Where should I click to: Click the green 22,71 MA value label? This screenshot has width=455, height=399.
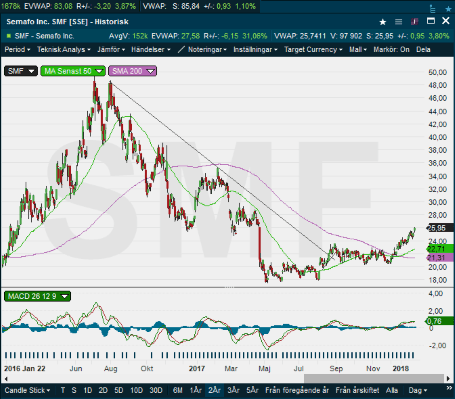[440, 249]
